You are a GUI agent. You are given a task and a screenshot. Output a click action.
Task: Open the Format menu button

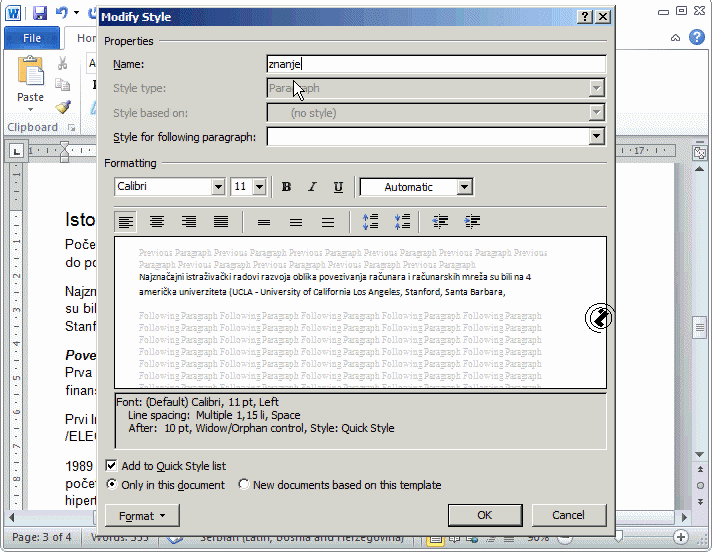click(x=141, y=516)
